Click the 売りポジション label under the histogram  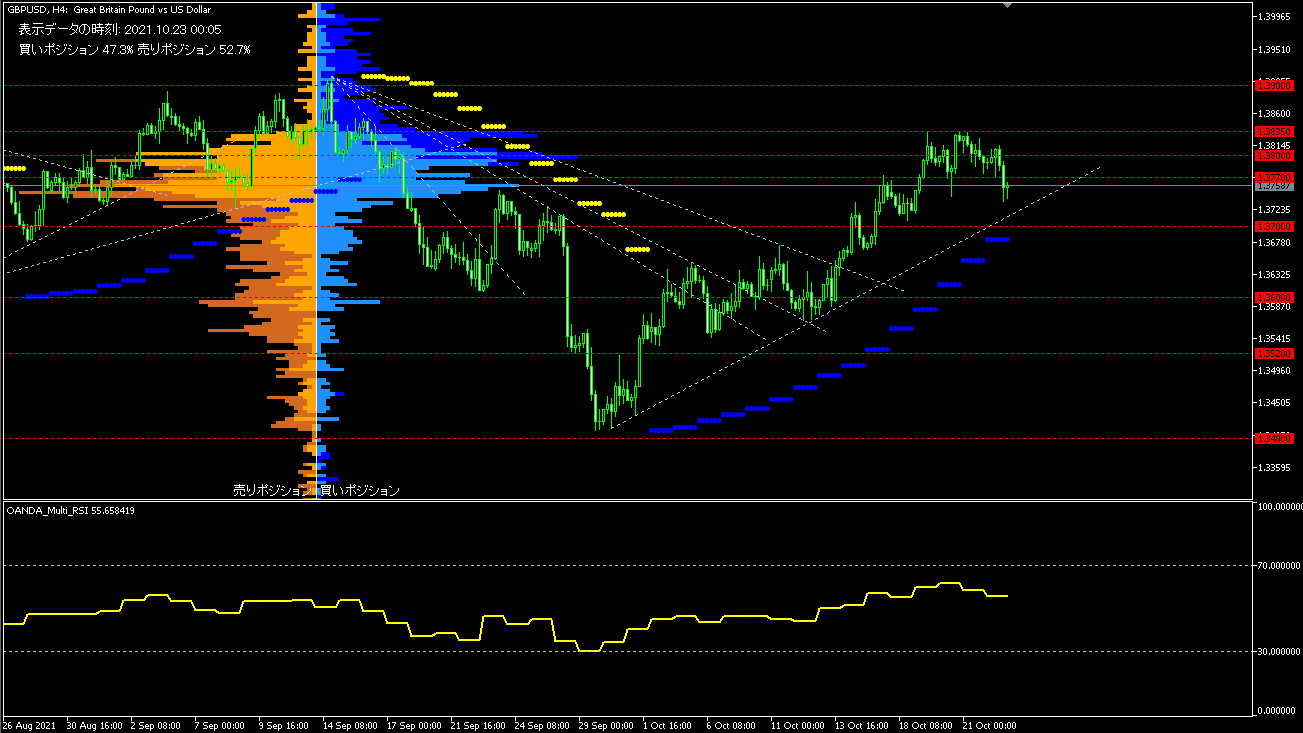click(x=273, y=490)
